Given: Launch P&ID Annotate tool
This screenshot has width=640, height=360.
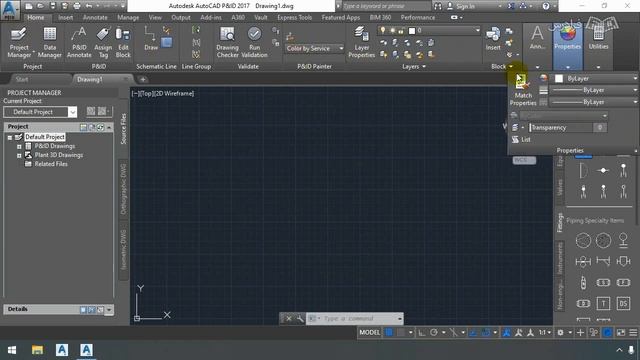Looking at the screenshot, I should tap(79, 42).
